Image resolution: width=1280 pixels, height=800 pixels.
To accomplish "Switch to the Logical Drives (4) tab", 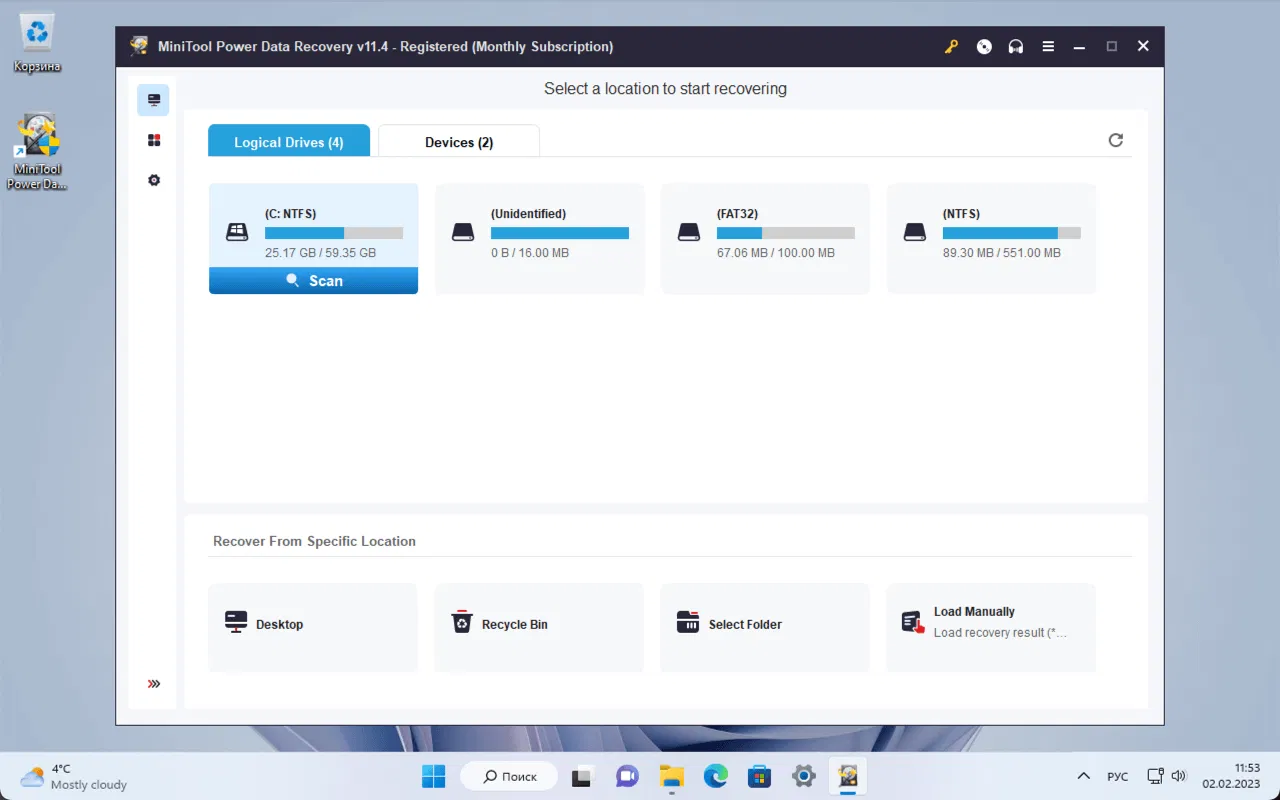I will [289, 141].
